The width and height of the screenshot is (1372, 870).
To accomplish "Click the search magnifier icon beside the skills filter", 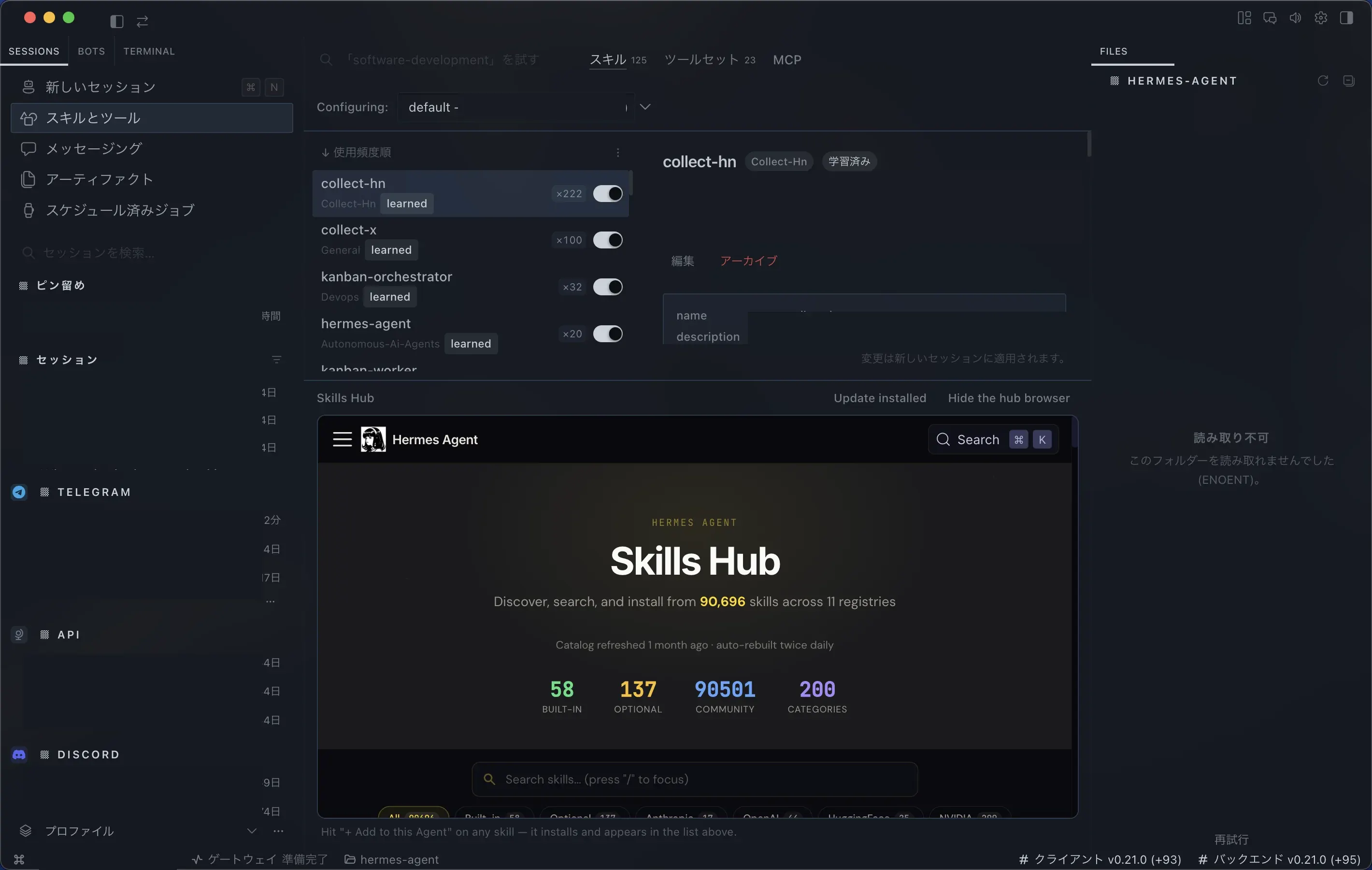I will (326, 60).
